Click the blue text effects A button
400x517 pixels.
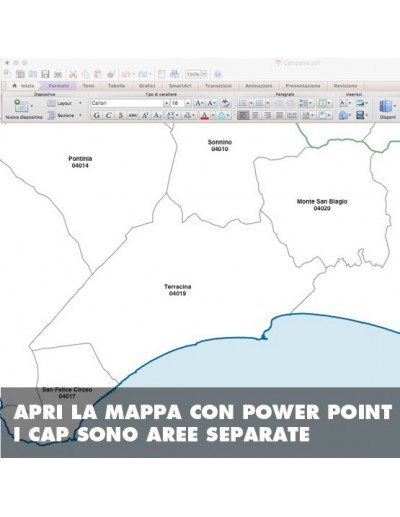(x=221, y=115)
